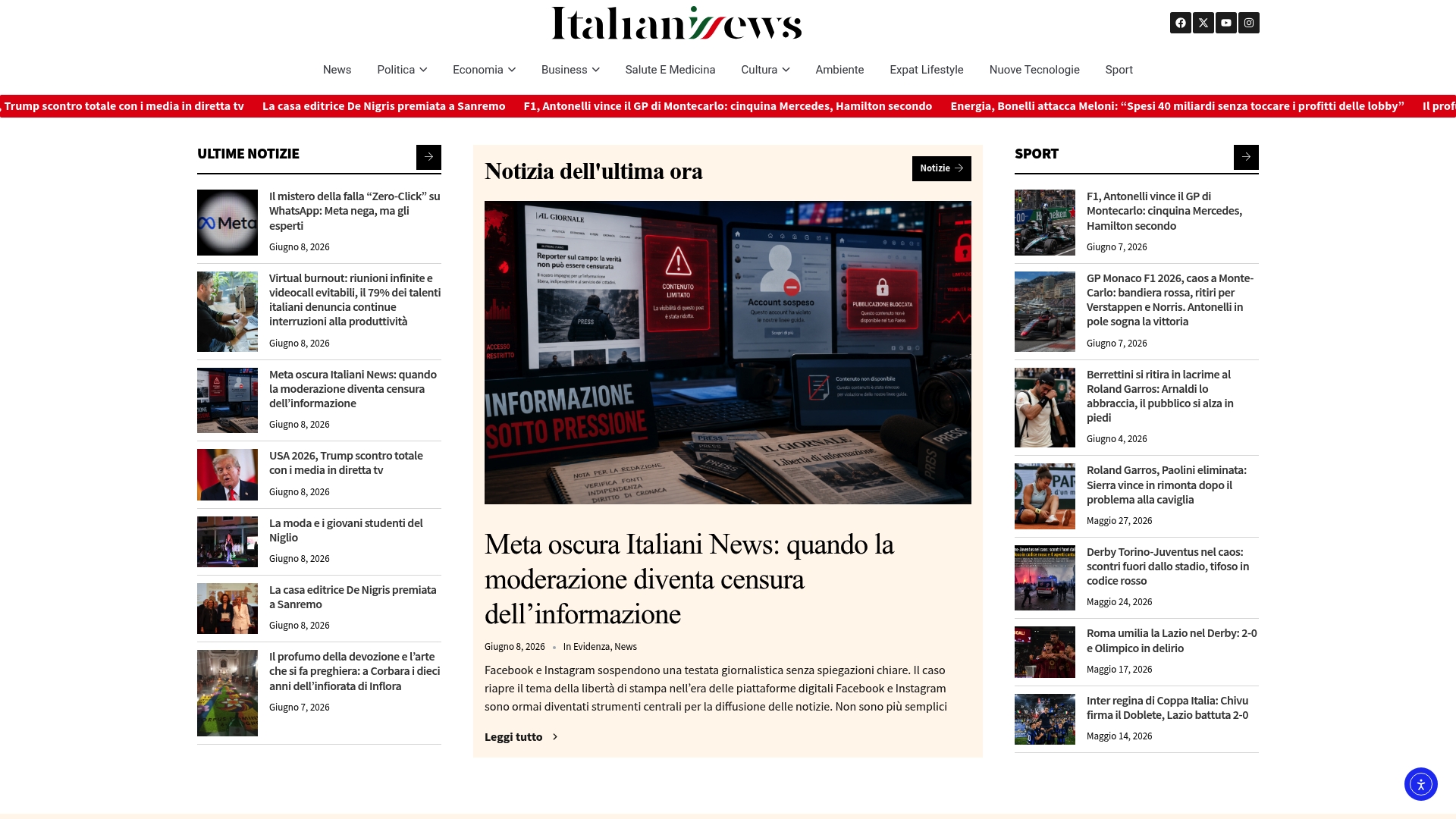Click the Sport section arrow icon

coord(1246,157)
